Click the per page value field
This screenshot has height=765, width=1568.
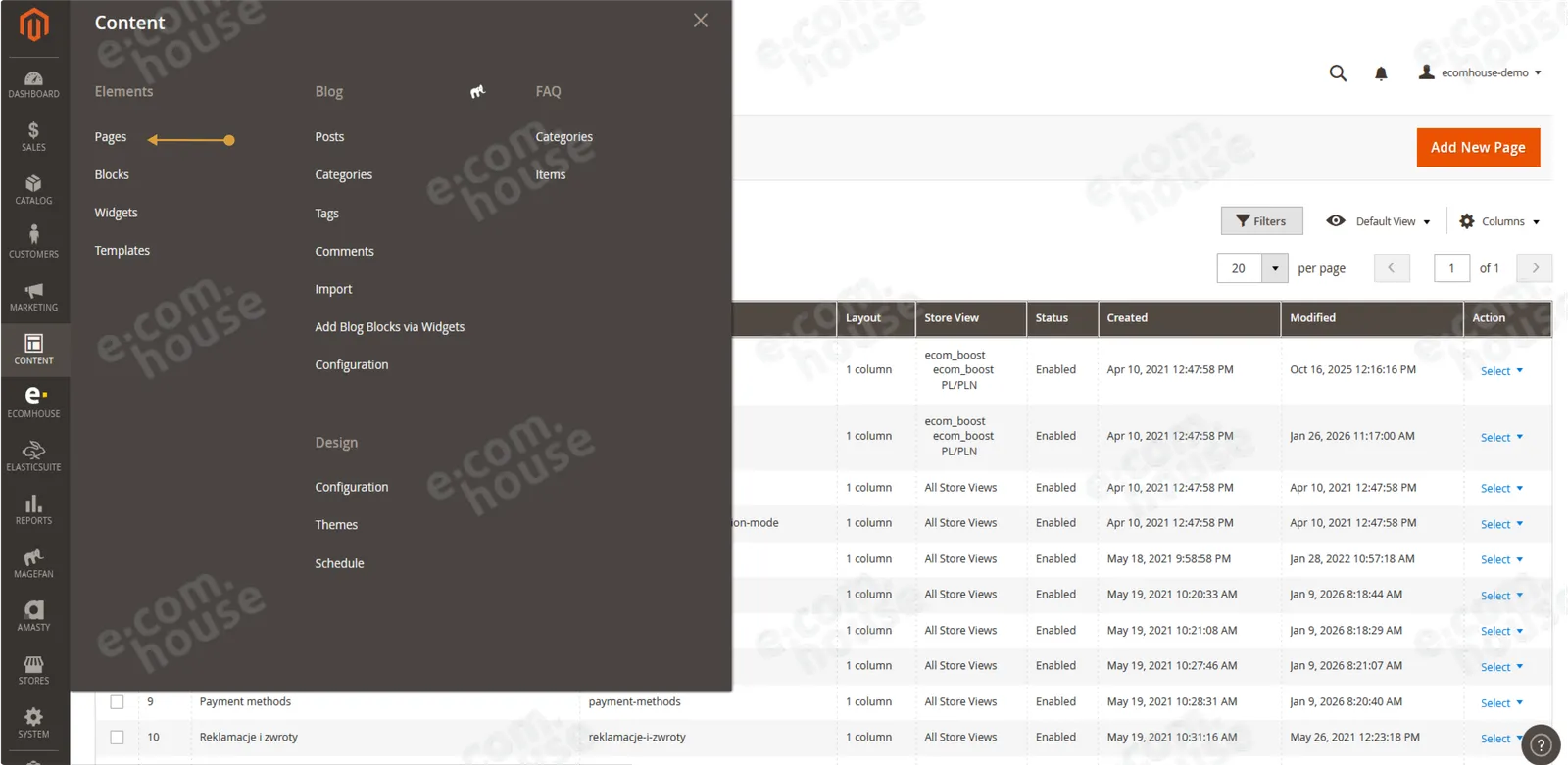[1239, 268]
